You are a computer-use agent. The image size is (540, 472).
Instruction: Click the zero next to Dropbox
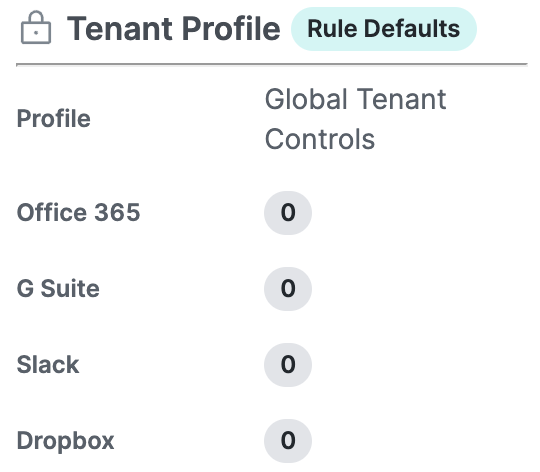[x=288, y=441]
